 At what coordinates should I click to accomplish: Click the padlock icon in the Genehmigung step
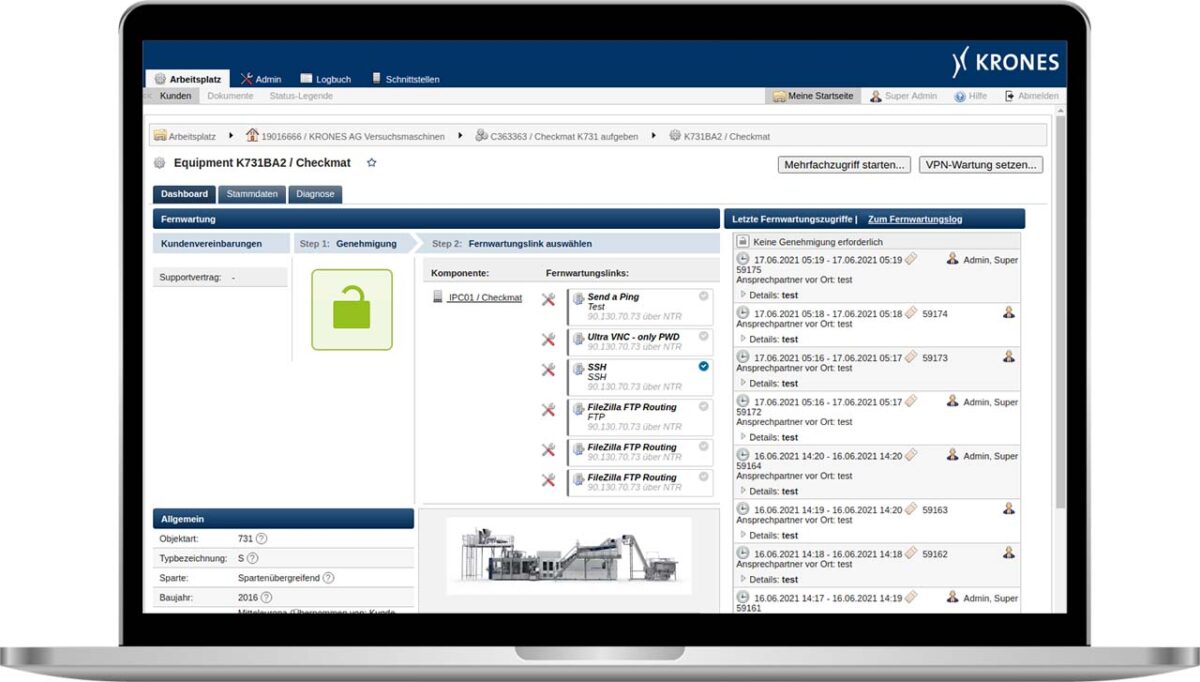point(350,310)
